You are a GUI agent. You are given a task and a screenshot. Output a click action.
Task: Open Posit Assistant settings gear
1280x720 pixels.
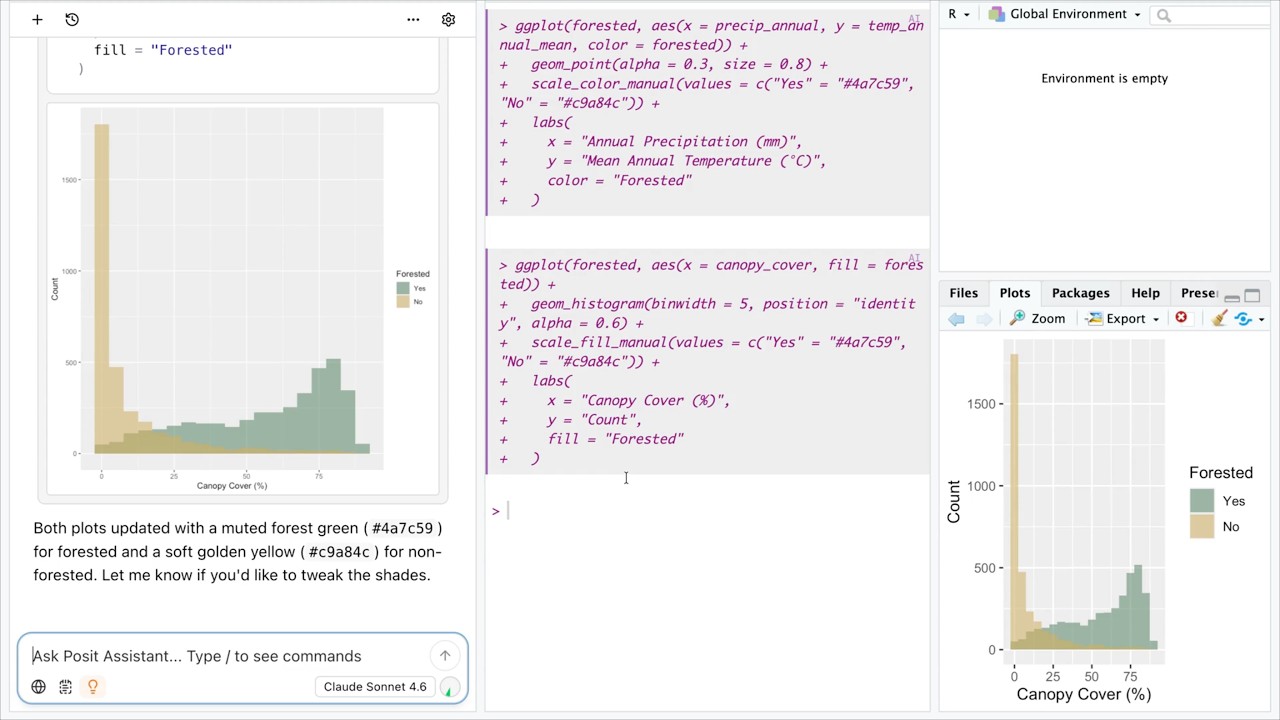448,19
